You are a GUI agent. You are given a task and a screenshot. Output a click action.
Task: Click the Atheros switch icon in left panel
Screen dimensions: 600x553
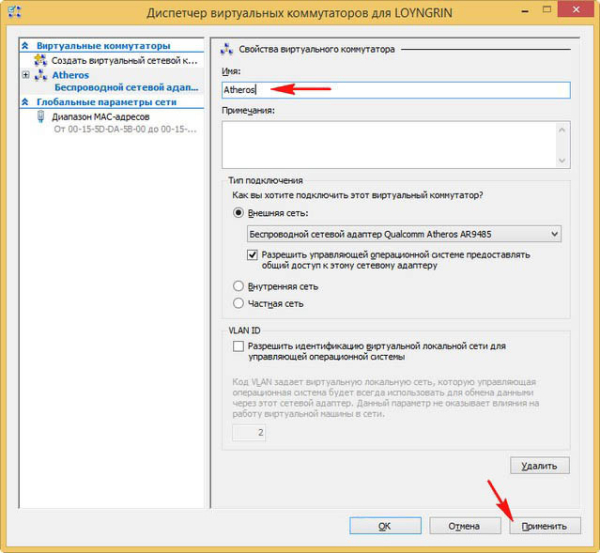coord(41,75)
